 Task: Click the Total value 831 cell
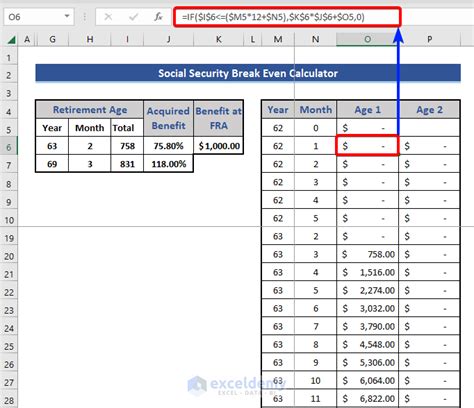pyautogui.click(x=127, y=164)
